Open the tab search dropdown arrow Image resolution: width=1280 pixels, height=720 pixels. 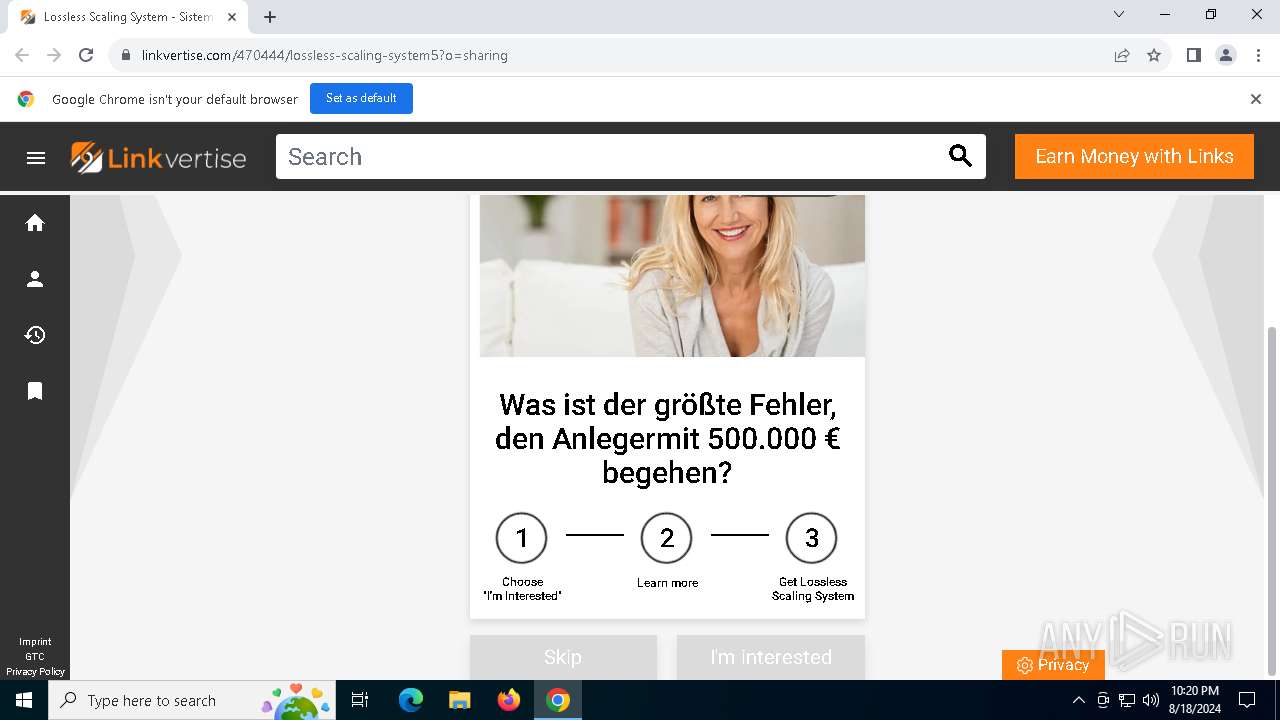pyautogui.click(x=1119, y=14)
